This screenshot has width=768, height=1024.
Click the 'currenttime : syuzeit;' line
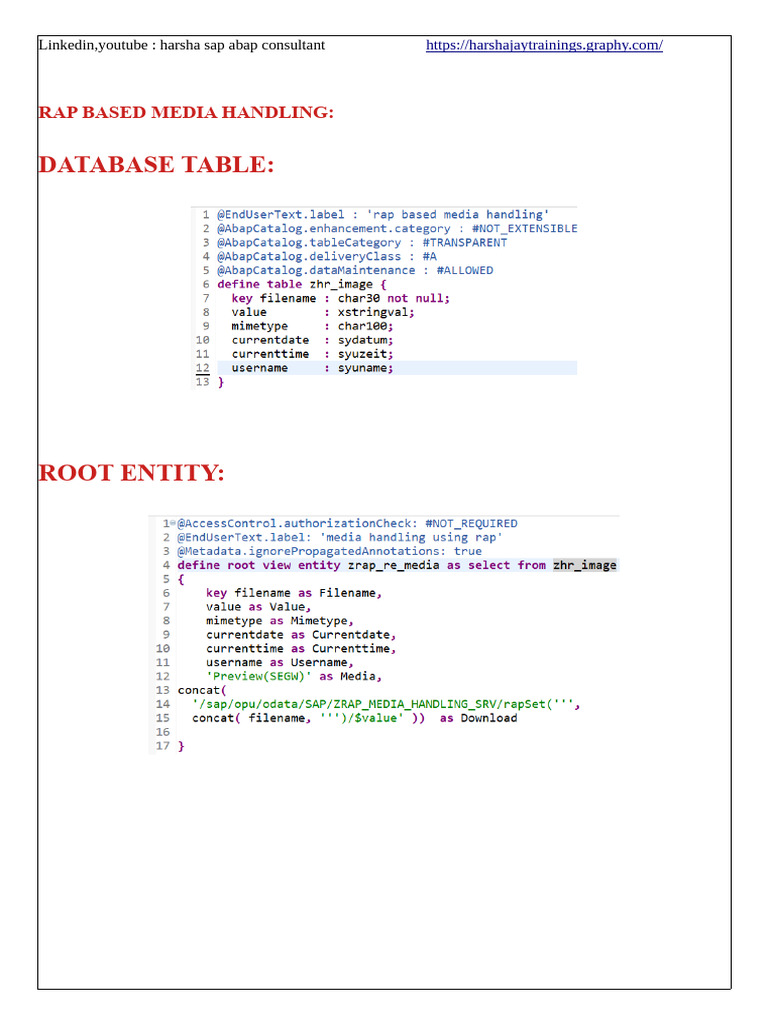click(x=312, y=354)
